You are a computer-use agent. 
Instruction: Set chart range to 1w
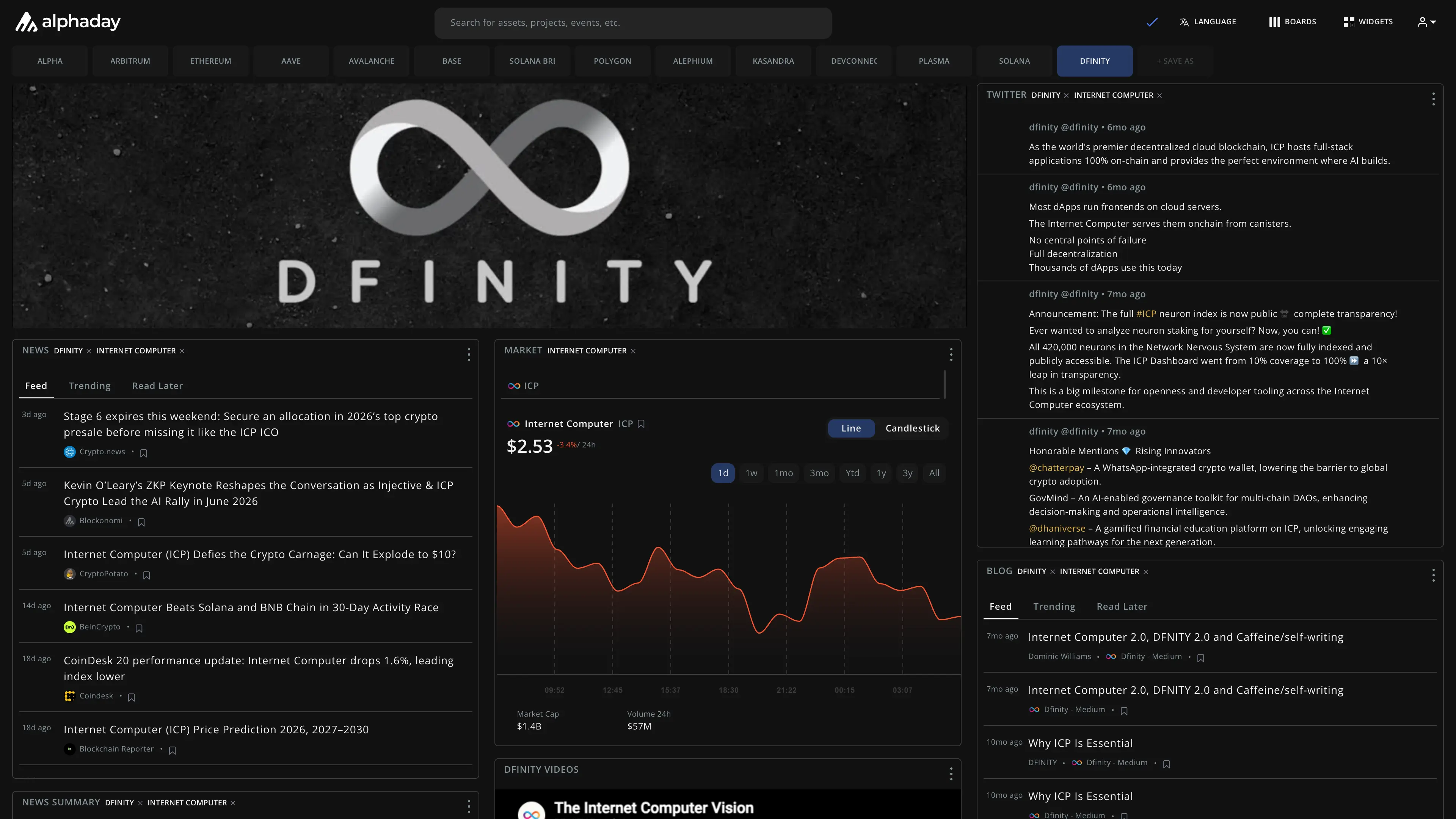751,473
